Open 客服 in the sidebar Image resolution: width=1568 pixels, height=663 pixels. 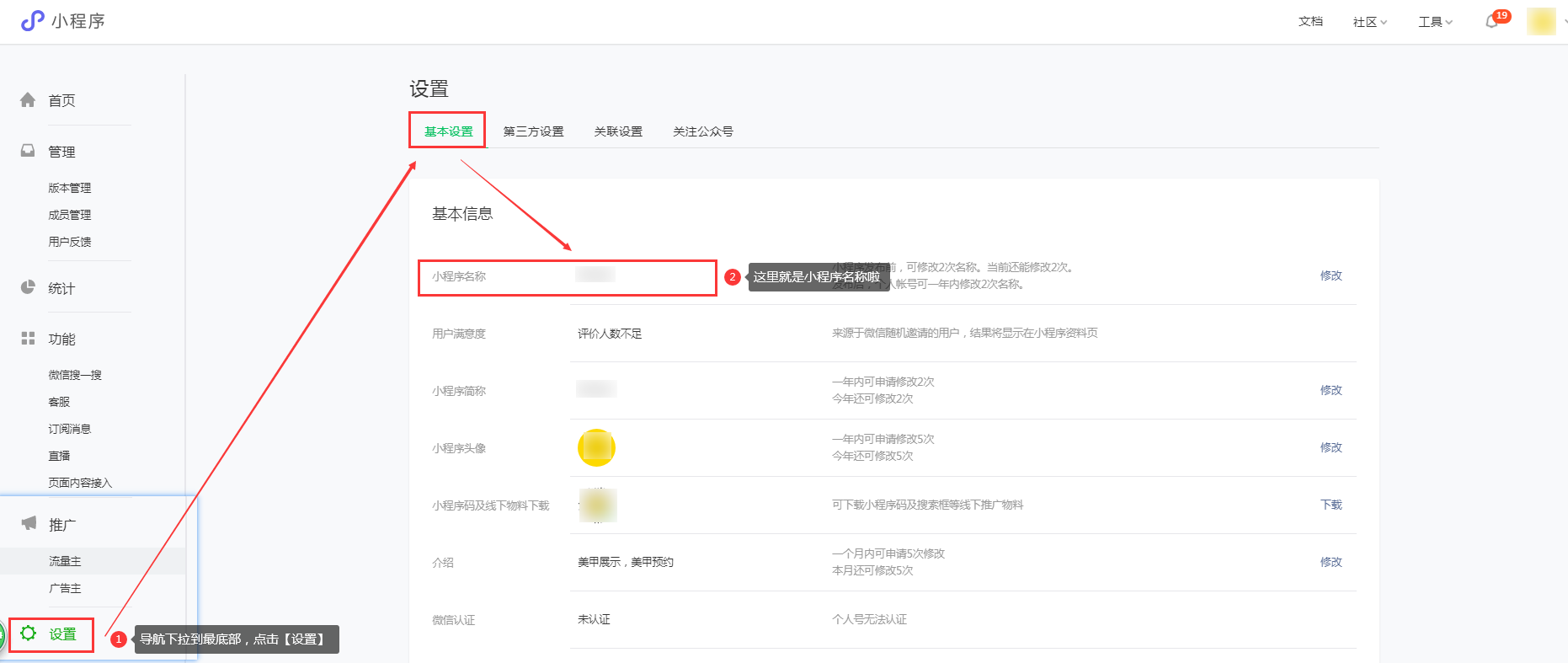pyautogui.click(x=59, y=402)
